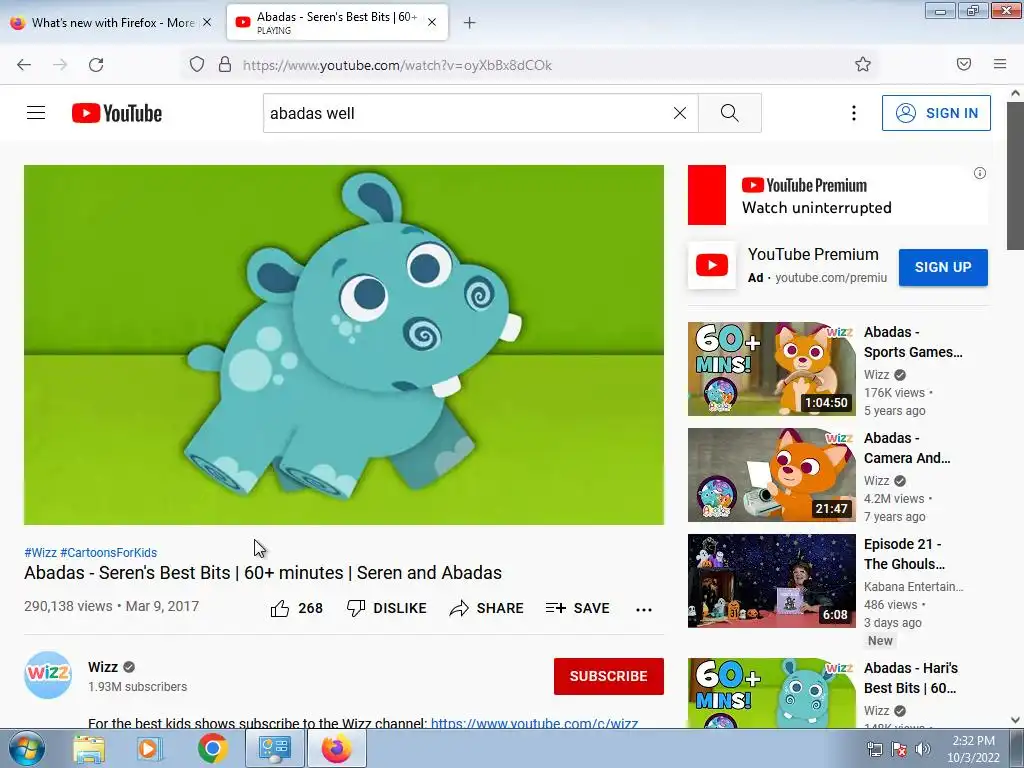The width and height of the screenshot is (1024, 768).
Task: Open Windows Media Player taskbar icon
Action: coord(150,748)
